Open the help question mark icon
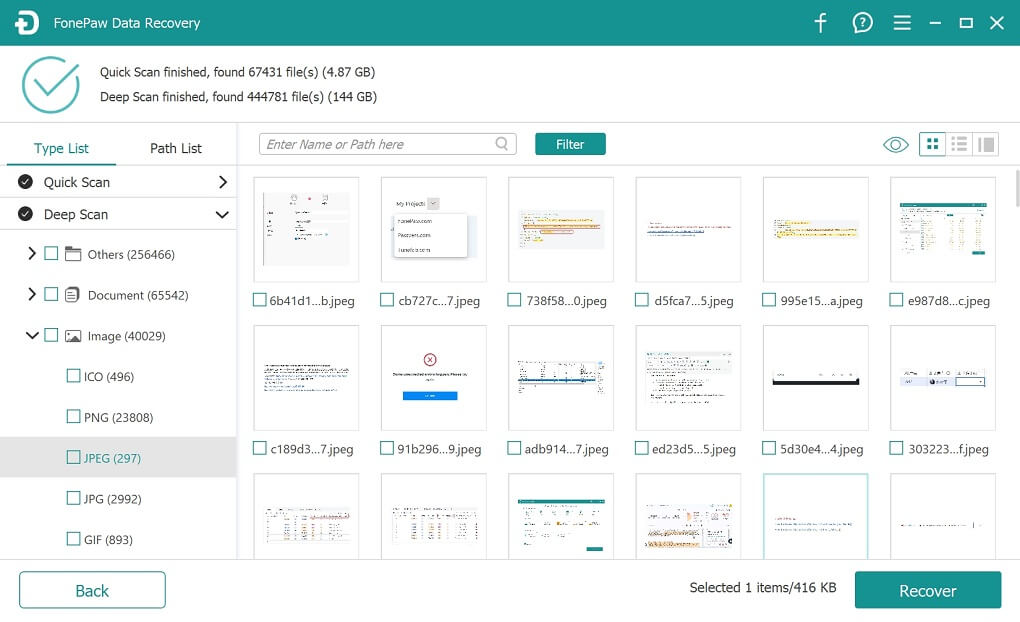1020x622 pixels. [x=862, y=23]
